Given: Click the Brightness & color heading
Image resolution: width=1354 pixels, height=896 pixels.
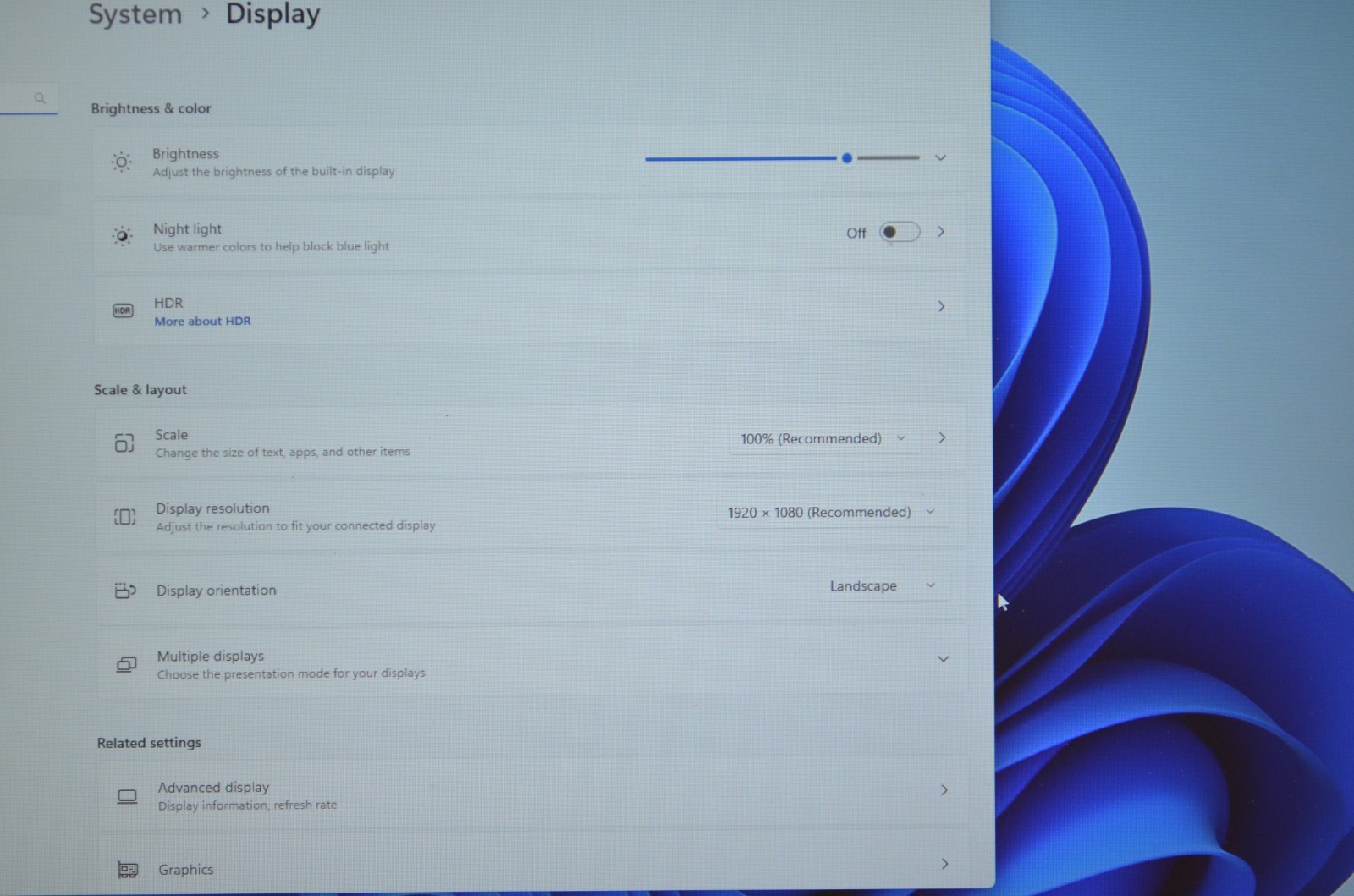Looking at the screenshot, I should [151, 108].
